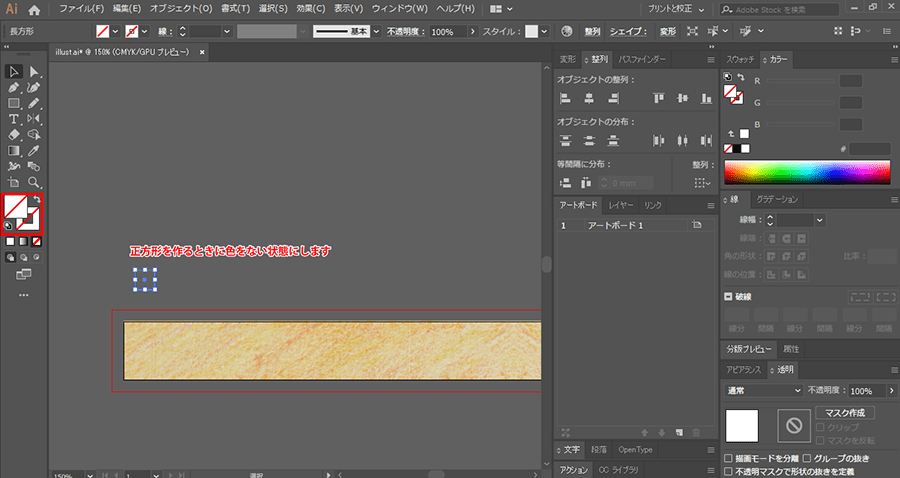
Task: Click the Home icon
Action: [34, 10]
